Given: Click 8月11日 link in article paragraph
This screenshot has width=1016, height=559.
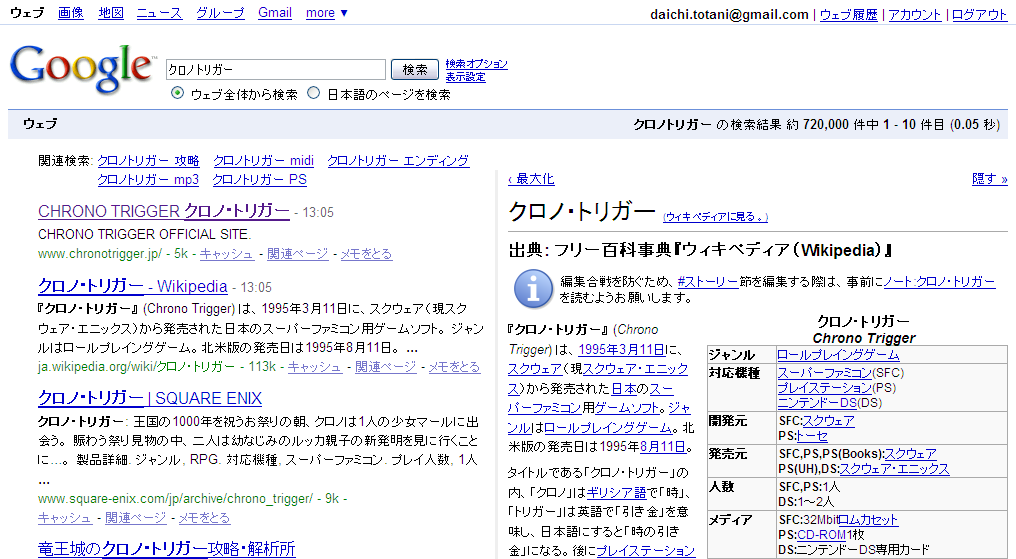Looking at the screenshot, I should coord(662,447).
